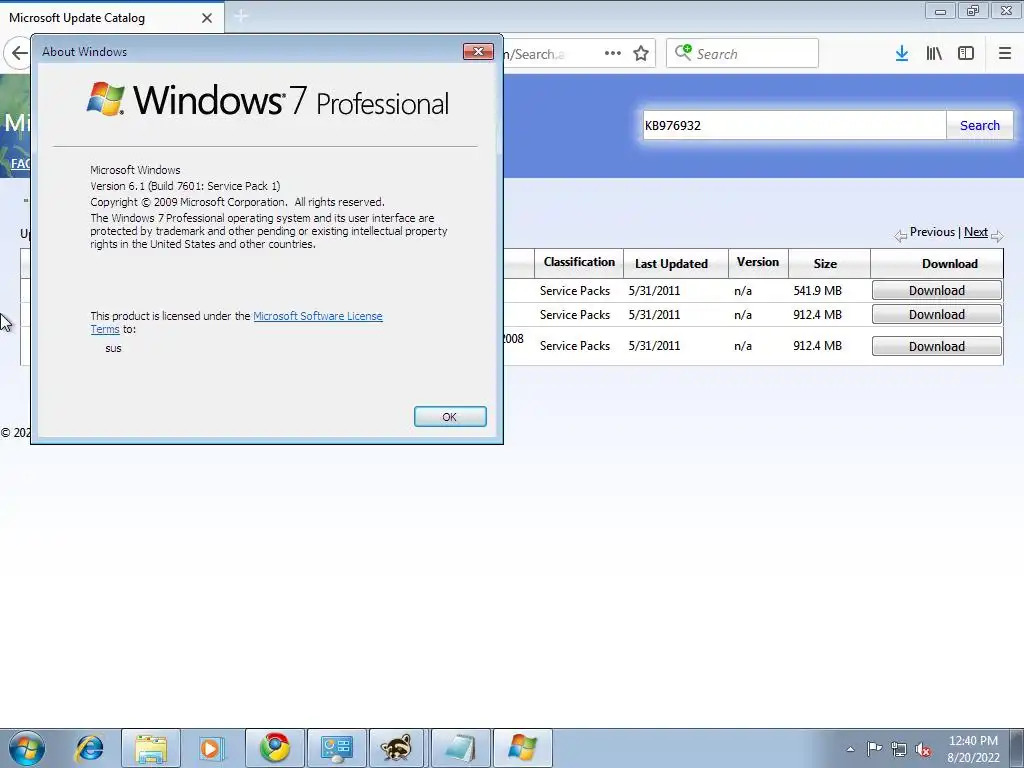Open the network tray icon
The image size is (1024, 768).
pos(899,749)
